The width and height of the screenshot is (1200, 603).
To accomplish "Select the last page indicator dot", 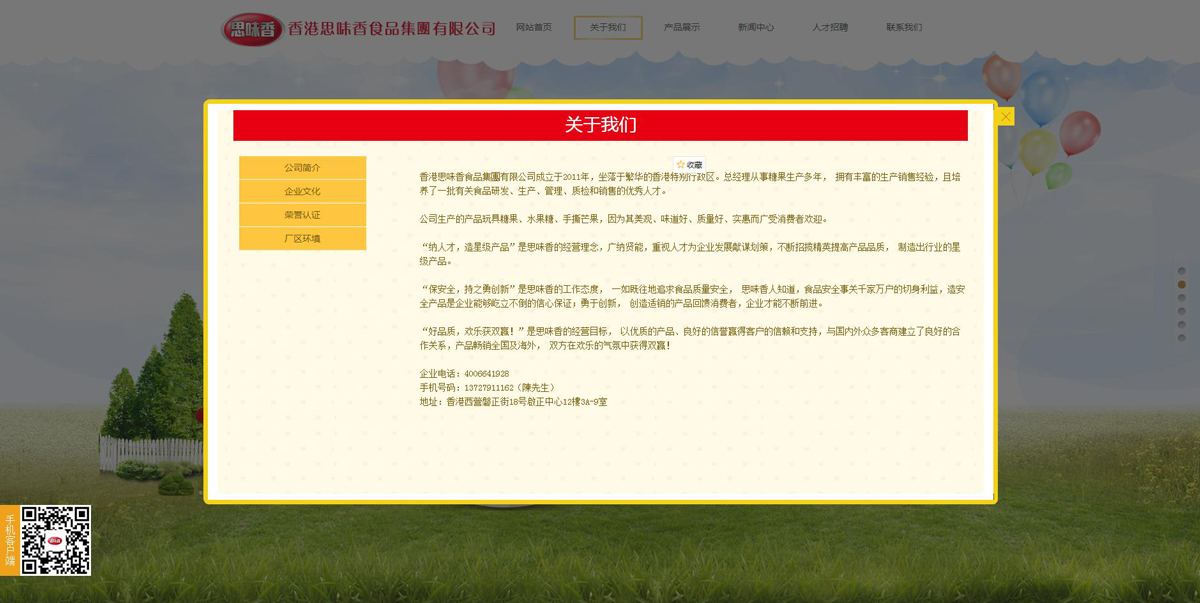I will click(x=1181, y=338).
